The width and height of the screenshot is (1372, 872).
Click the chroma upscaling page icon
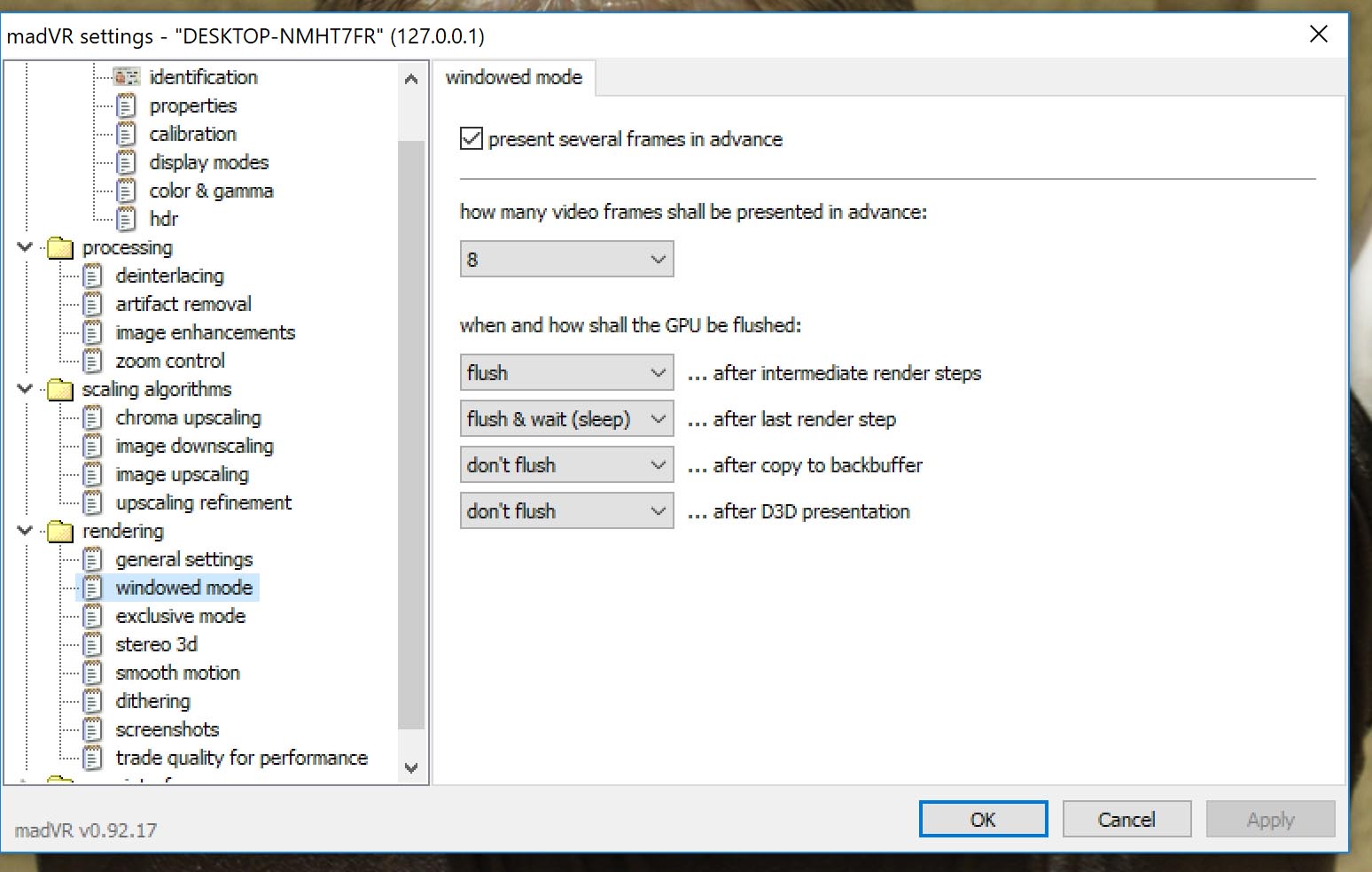93,417
